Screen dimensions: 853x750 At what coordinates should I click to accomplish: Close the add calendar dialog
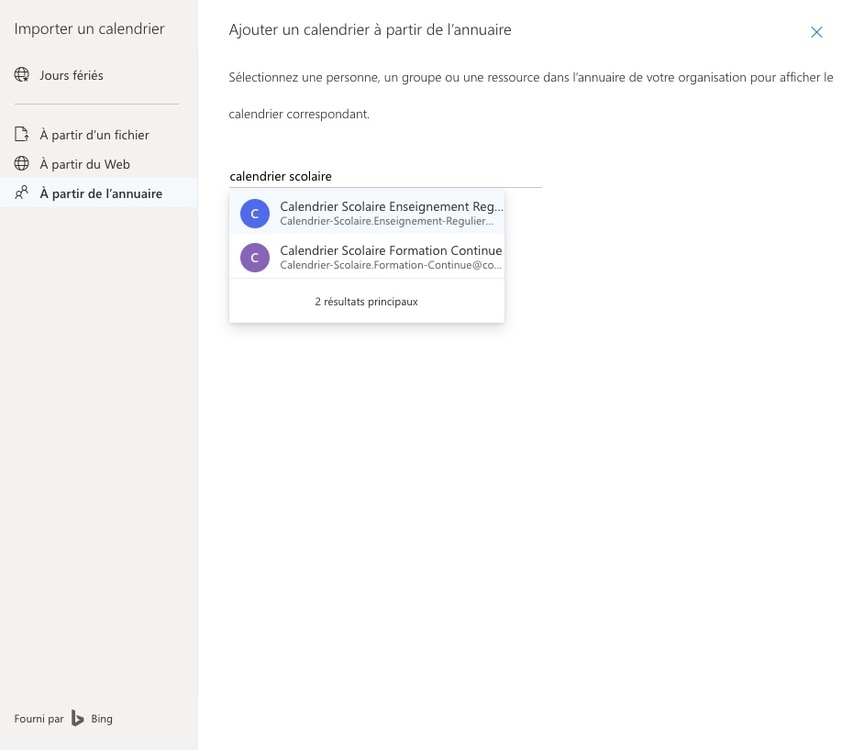tap(816, 32)
